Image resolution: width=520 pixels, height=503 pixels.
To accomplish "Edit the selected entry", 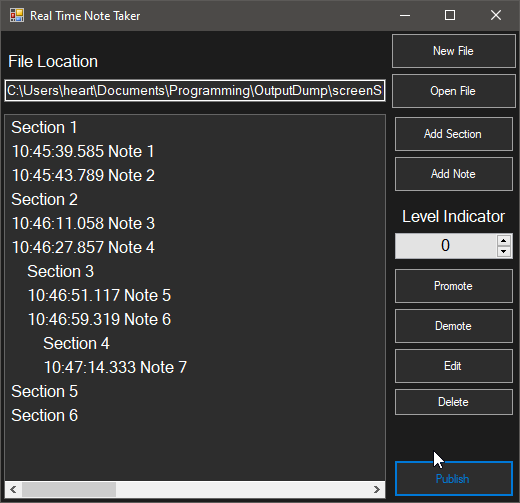I will tap(454, 366).
